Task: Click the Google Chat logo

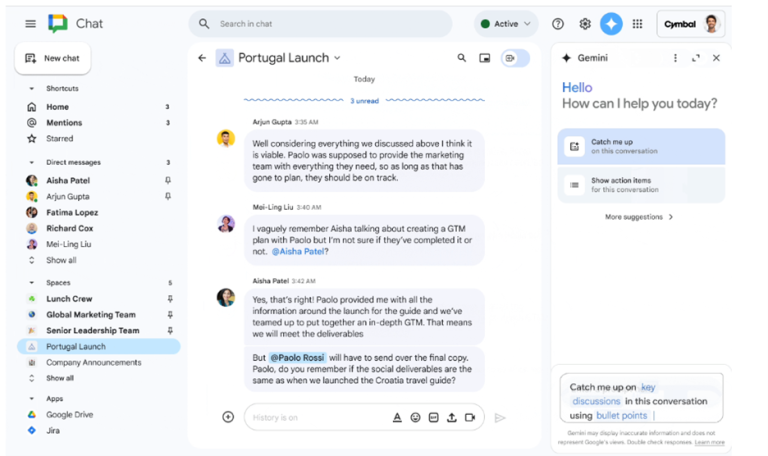Action: 58,24
